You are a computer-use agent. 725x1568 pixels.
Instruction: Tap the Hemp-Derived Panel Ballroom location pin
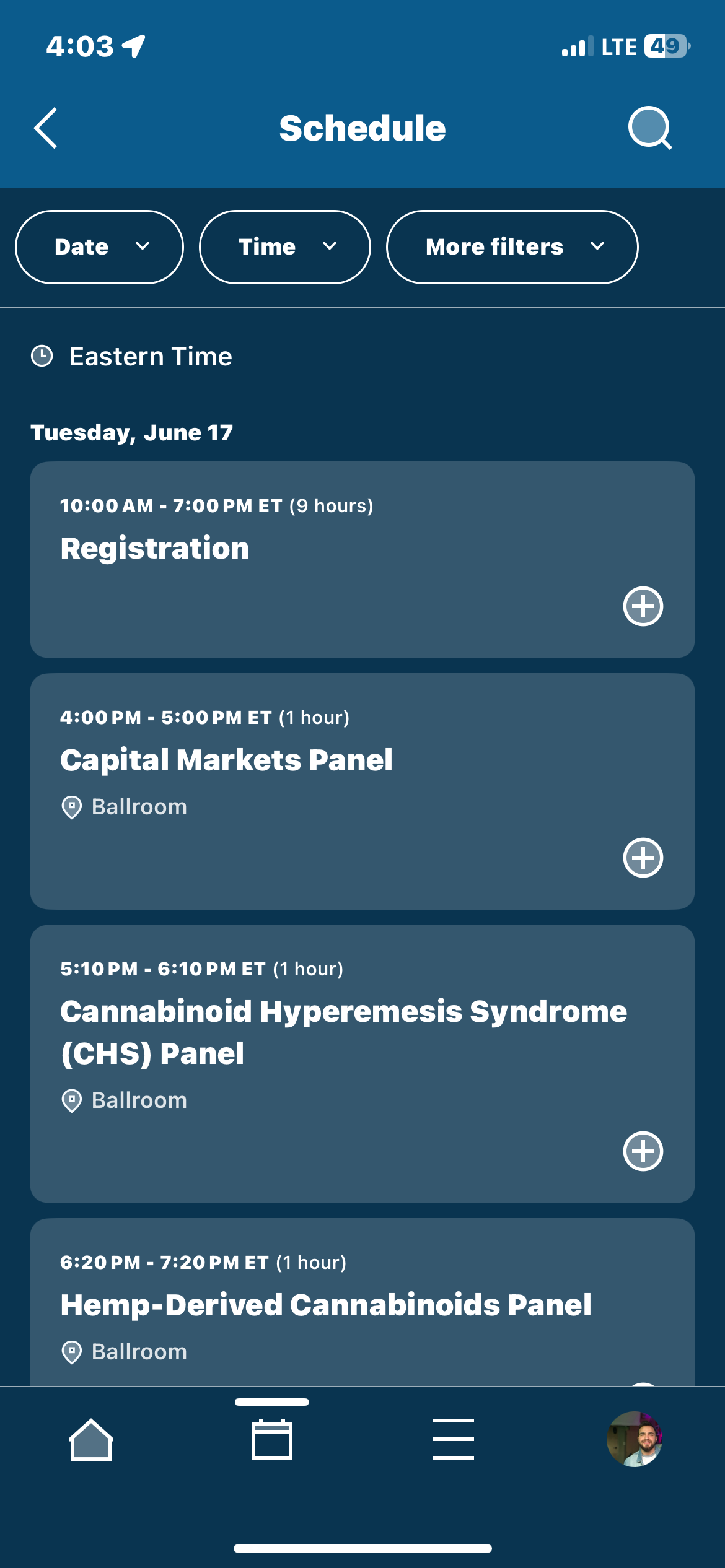coord(72,1352)
